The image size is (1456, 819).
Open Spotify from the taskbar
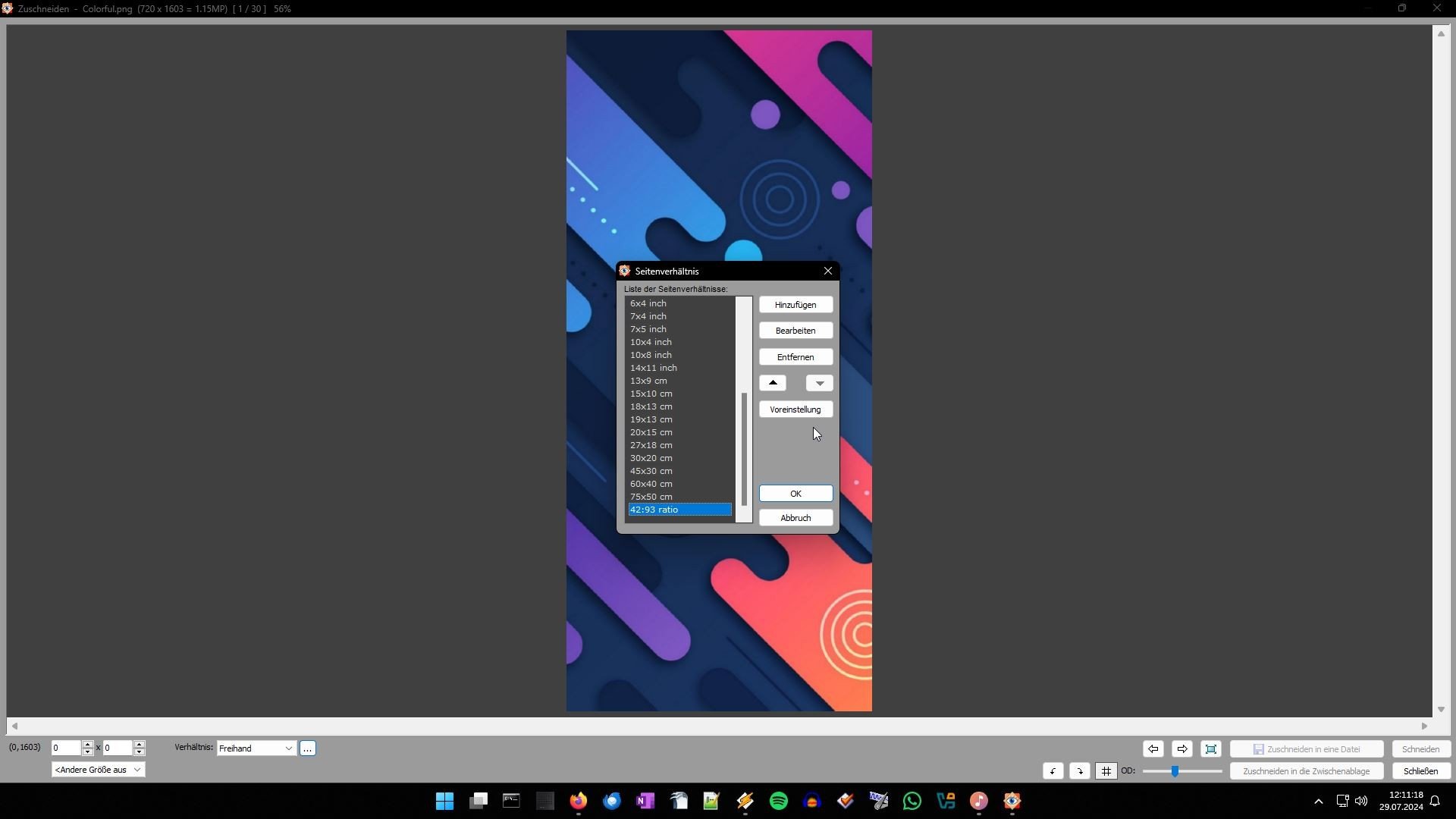[778, 801]
